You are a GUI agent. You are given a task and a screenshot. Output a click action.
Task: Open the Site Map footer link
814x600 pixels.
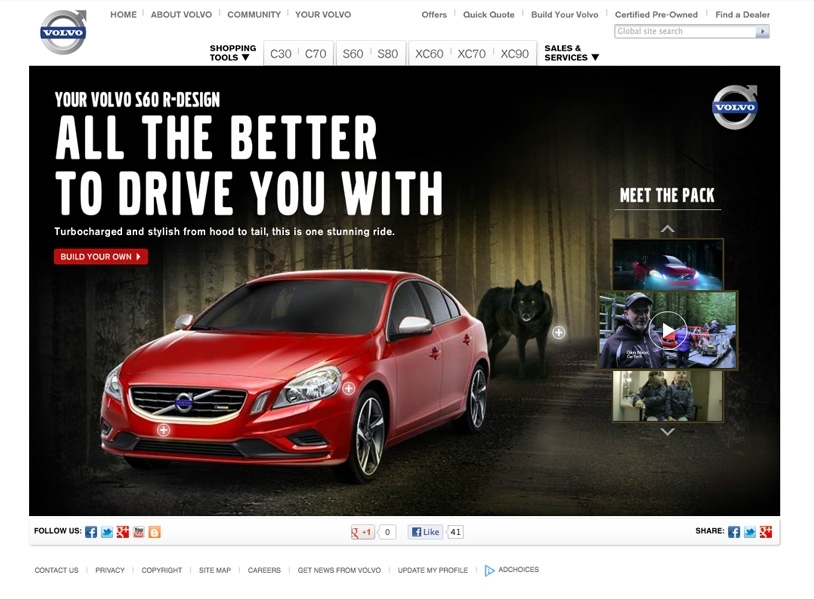215,570
